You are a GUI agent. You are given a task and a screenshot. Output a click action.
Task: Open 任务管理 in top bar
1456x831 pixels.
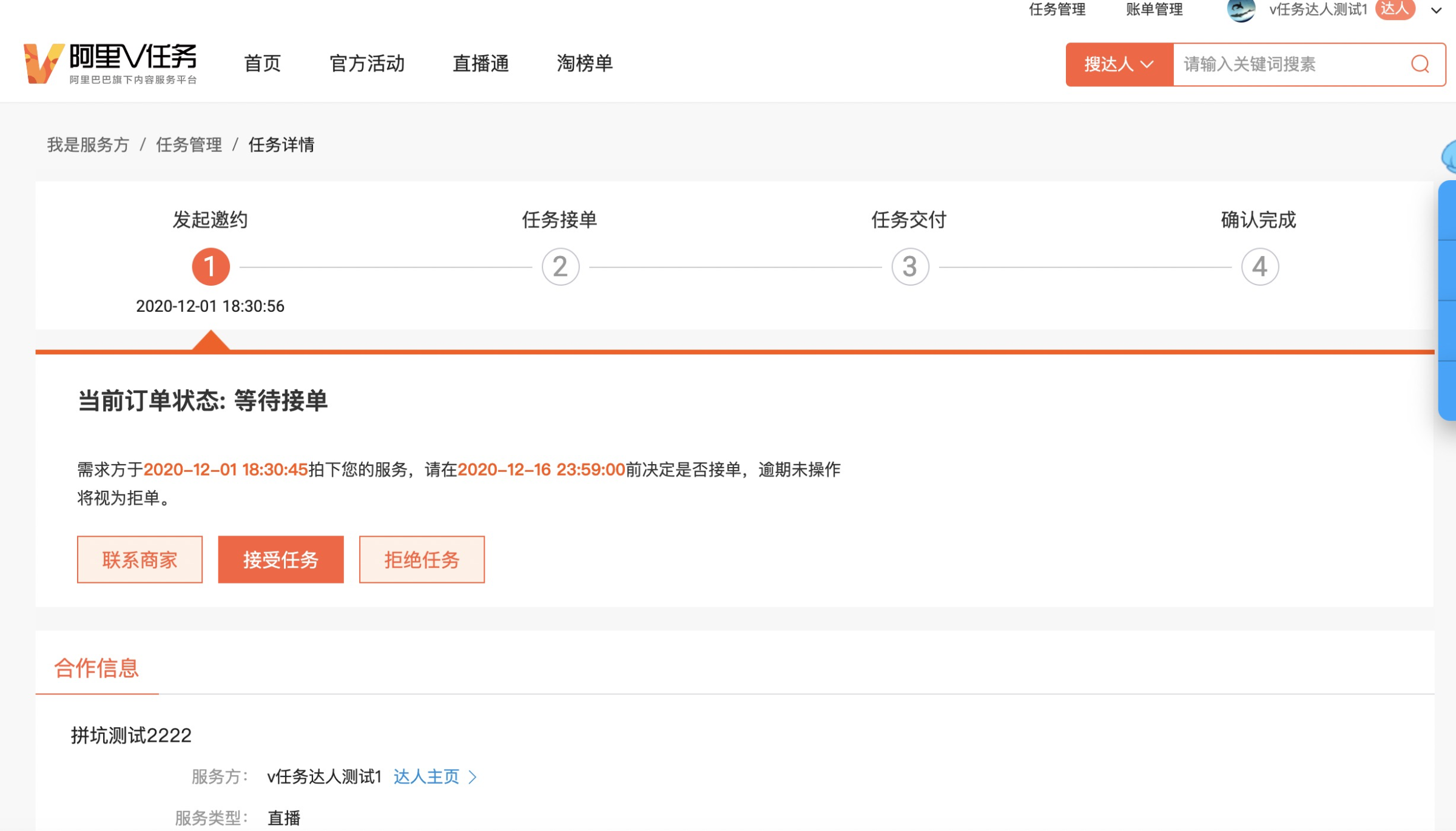1057,9
